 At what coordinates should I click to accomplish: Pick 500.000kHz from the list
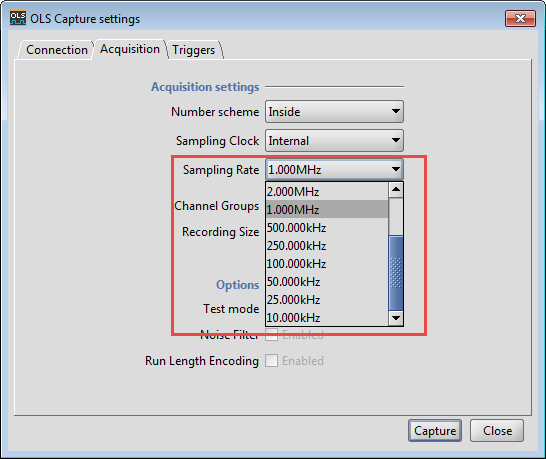pyautogui.click(x=327, y=227)
